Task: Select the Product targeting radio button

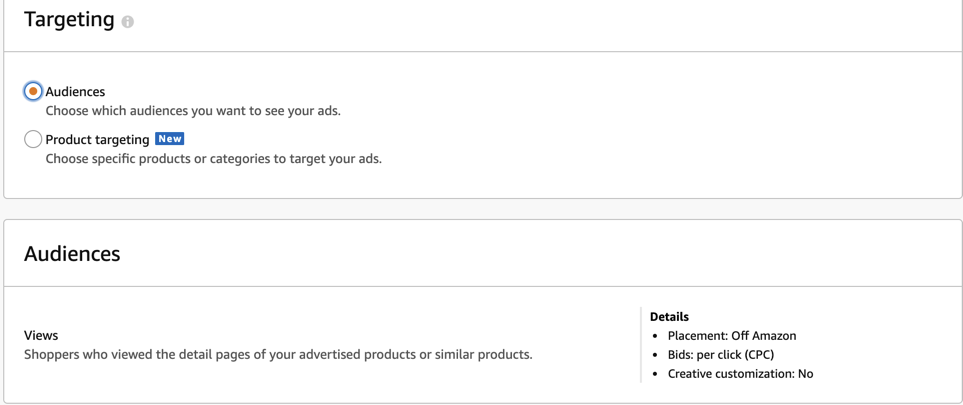Action: [x=33, y=140]
